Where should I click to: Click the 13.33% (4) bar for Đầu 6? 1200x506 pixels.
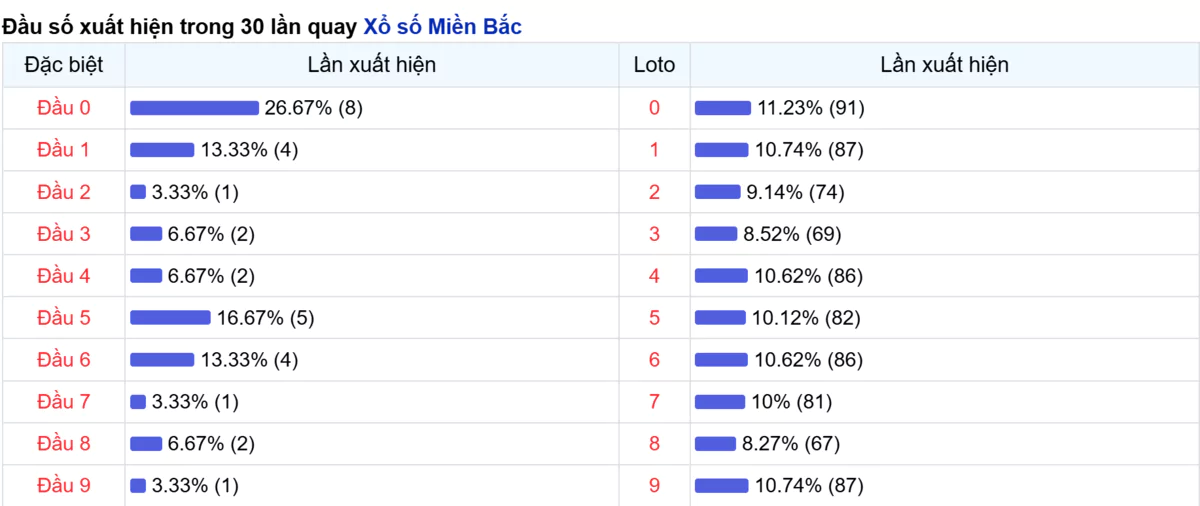click(162, 360)
